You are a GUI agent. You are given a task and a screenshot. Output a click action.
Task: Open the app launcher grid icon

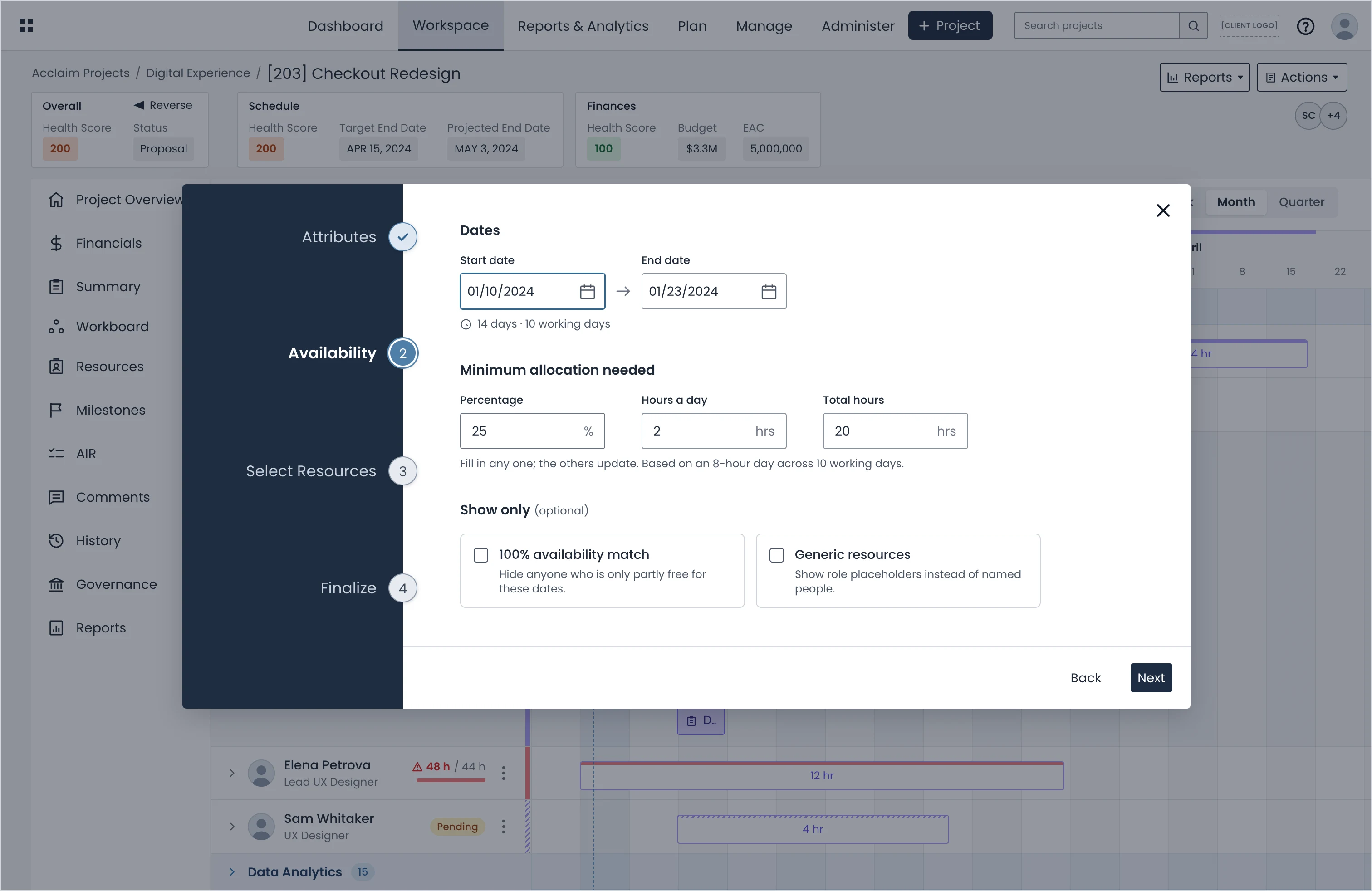tap(26, 25)
